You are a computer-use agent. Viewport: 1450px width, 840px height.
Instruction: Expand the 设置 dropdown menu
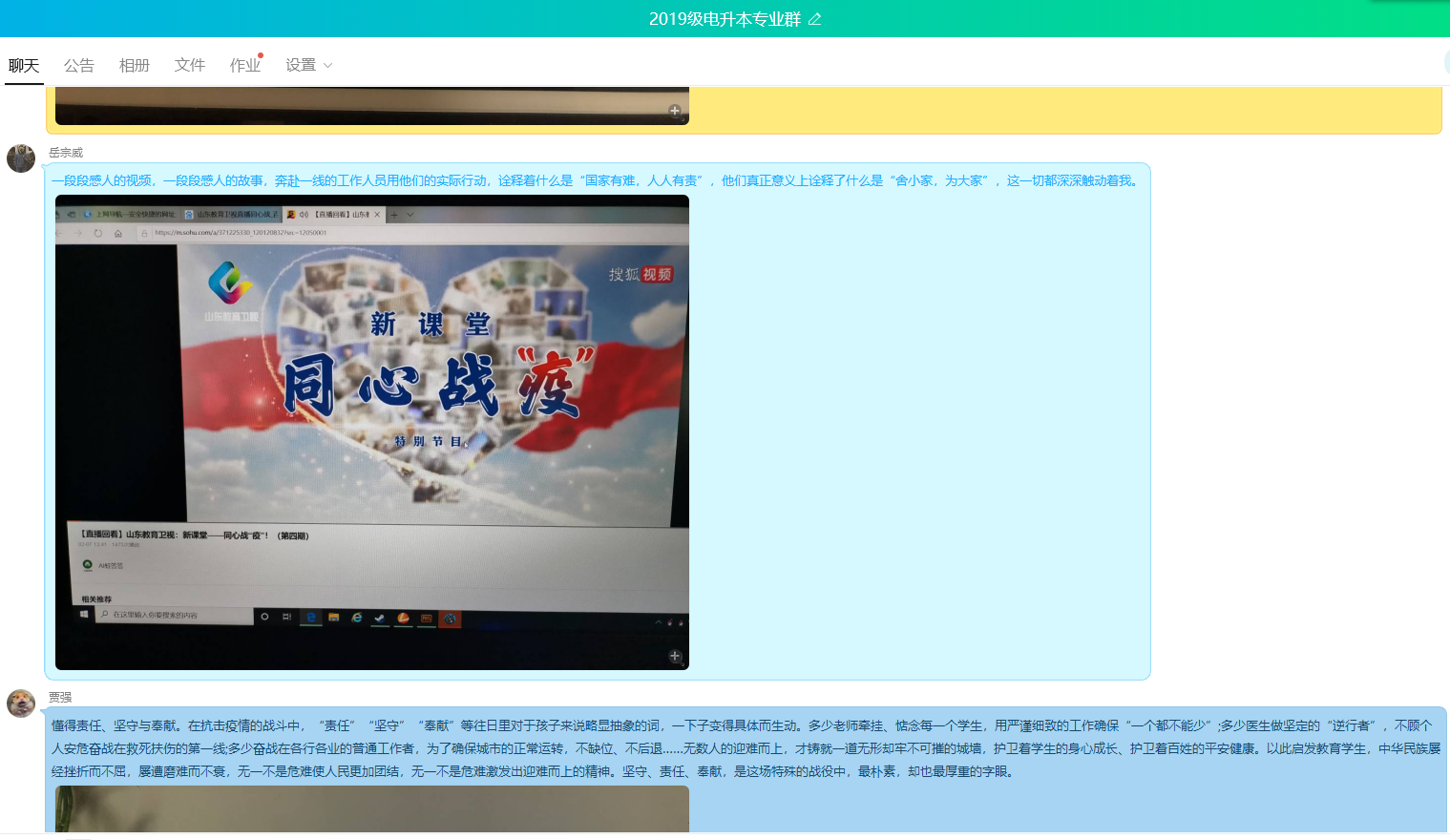point(308,65)
